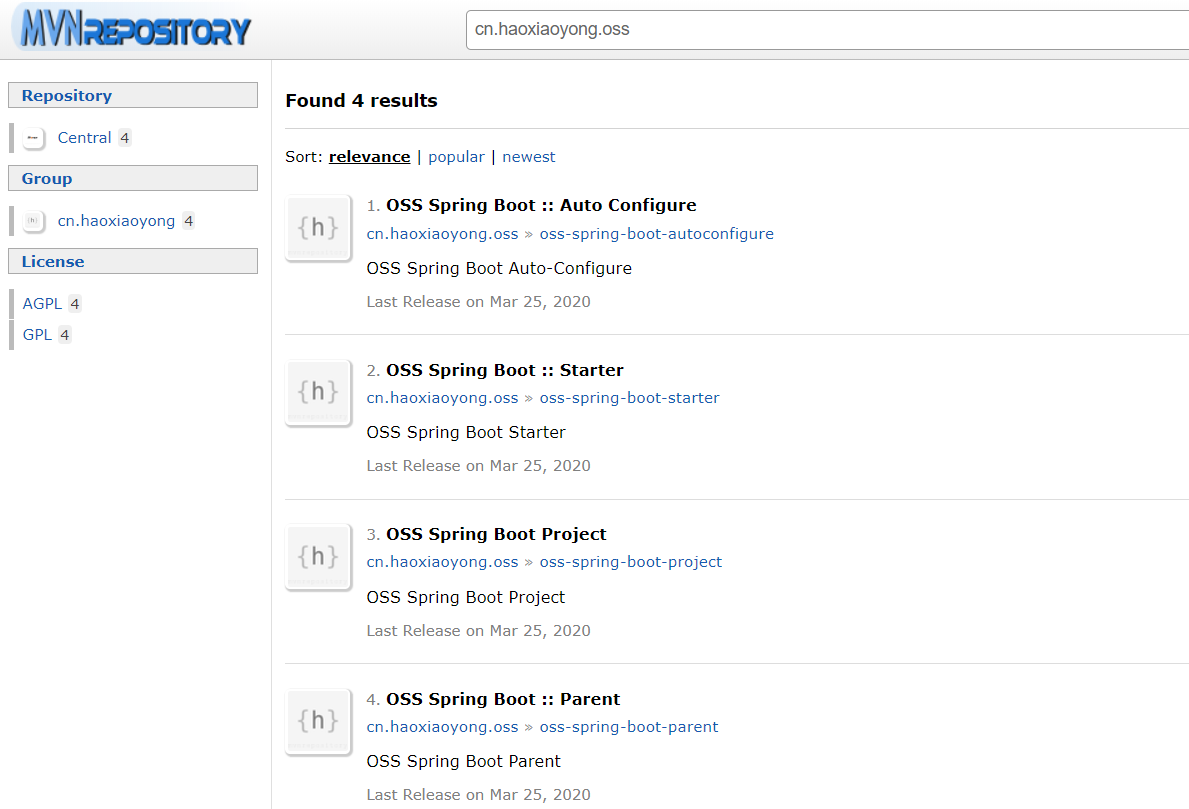1189x809 pixels.
Task: Sort results by relevance
Action: [x=369, y=157]
